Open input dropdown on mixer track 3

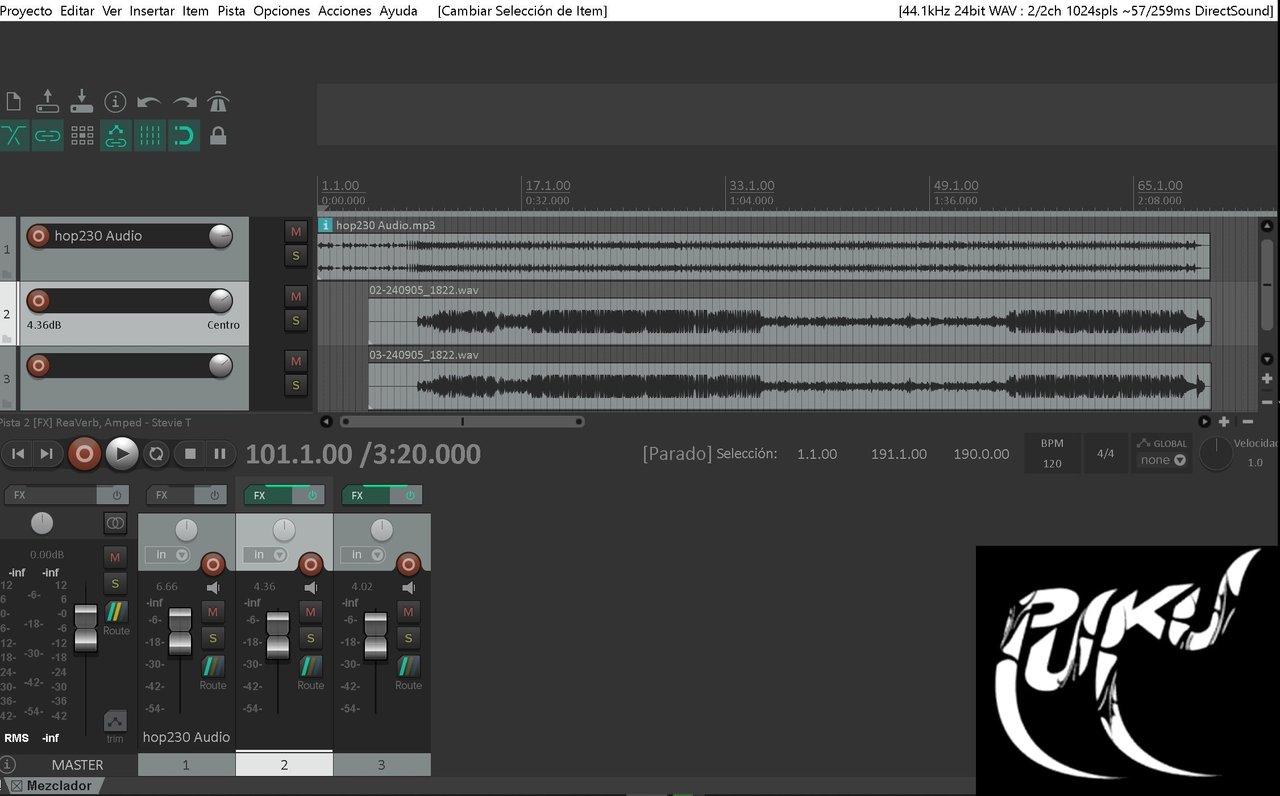tap(363, 554)
